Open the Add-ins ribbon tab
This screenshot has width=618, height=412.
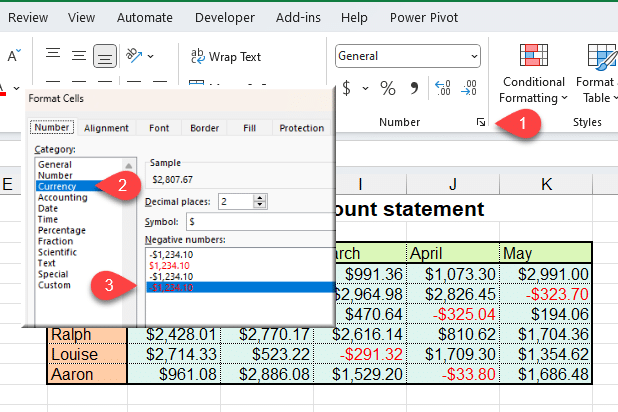coord(298,17)
